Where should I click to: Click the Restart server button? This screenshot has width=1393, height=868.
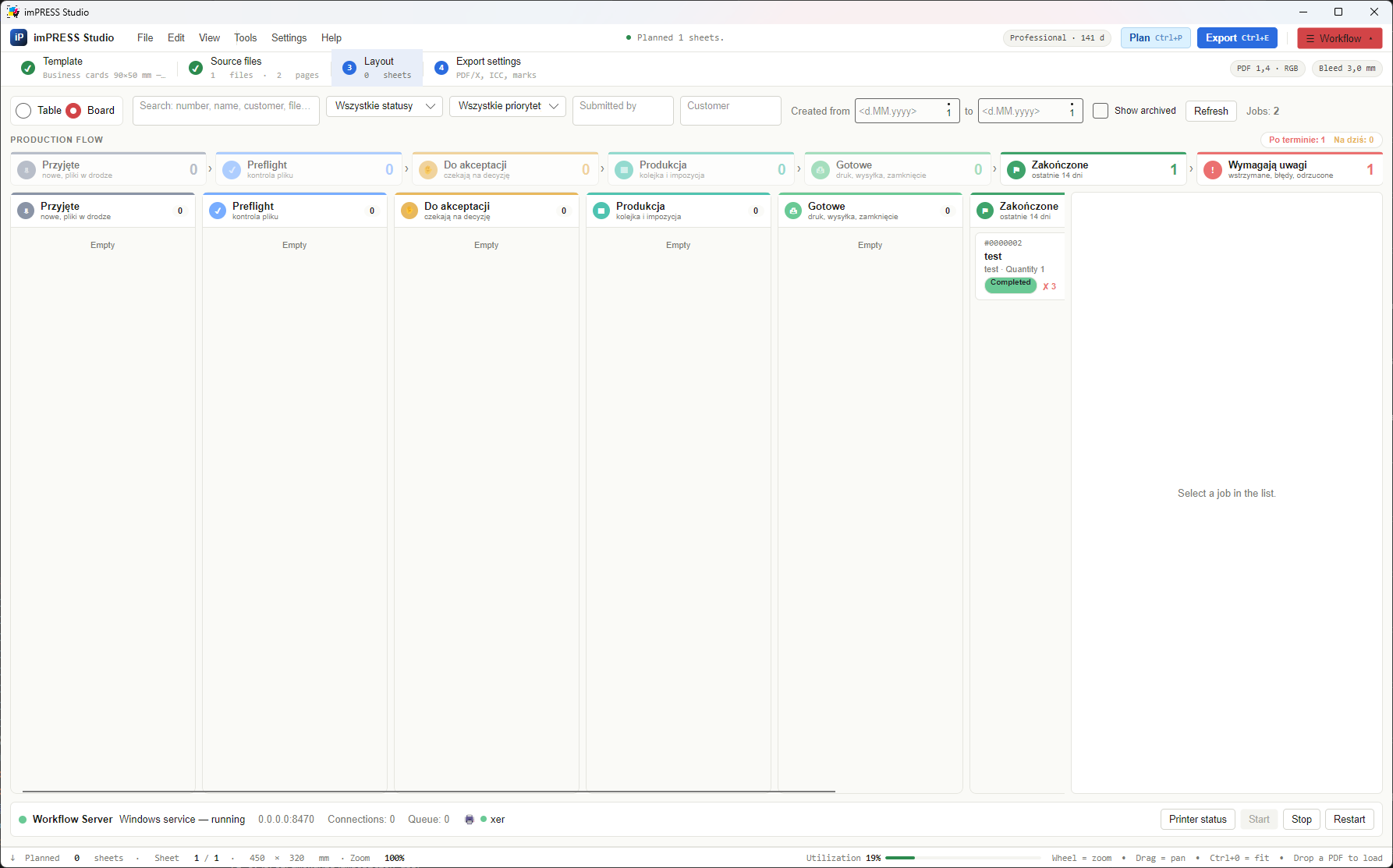[1349, 819]
